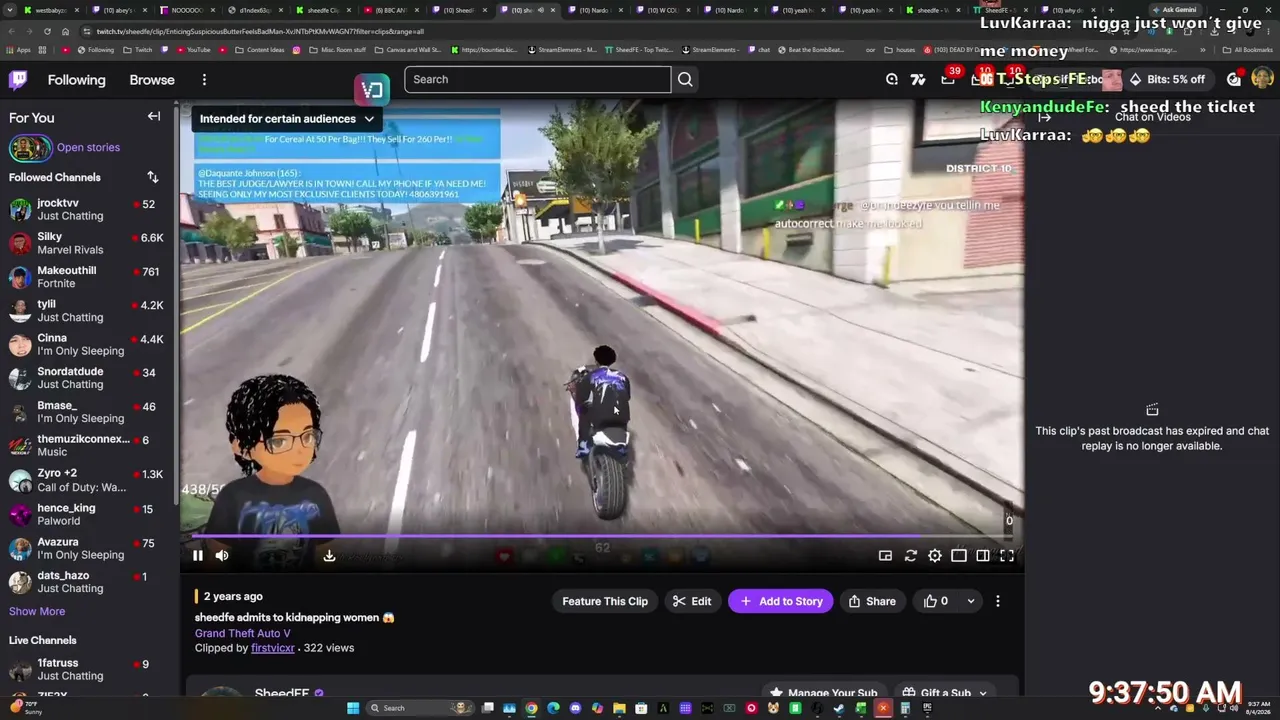Open the YouTube bookmark
1280x720 pixels.
pos(194,49)
